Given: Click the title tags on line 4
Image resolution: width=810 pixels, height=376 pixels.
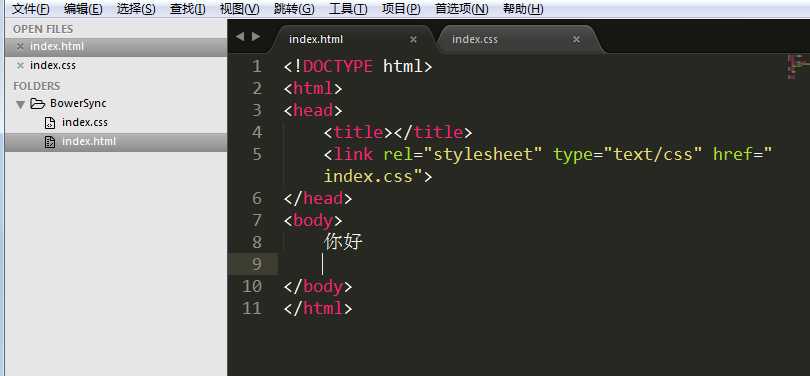Looking at the screenshot, I should pyautogui.click(x=397, y=133).
